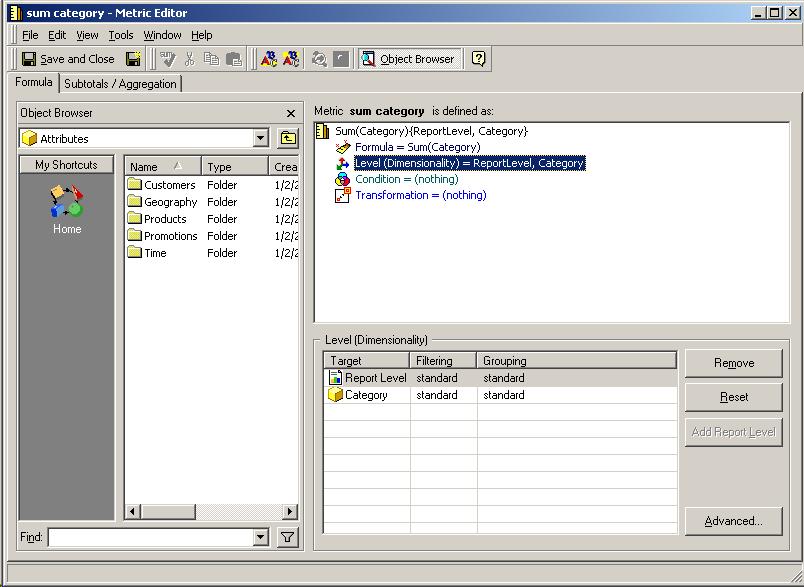This screenshot has height=587, width=804.
Task: Click the Help question mark toolbar icon
Action: click(477, 58)
